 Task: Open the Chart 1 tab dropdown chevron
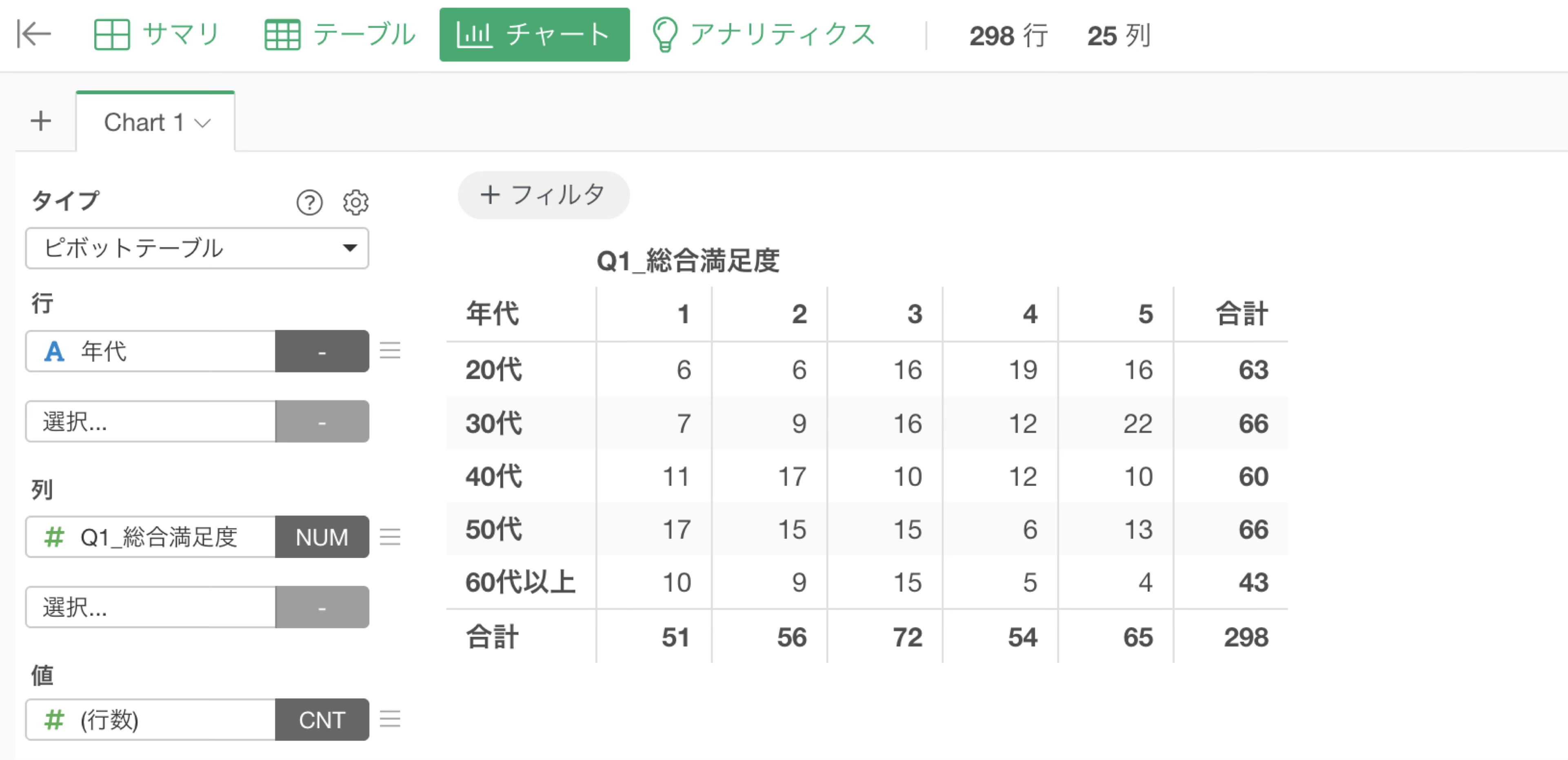tap(202, 123)
